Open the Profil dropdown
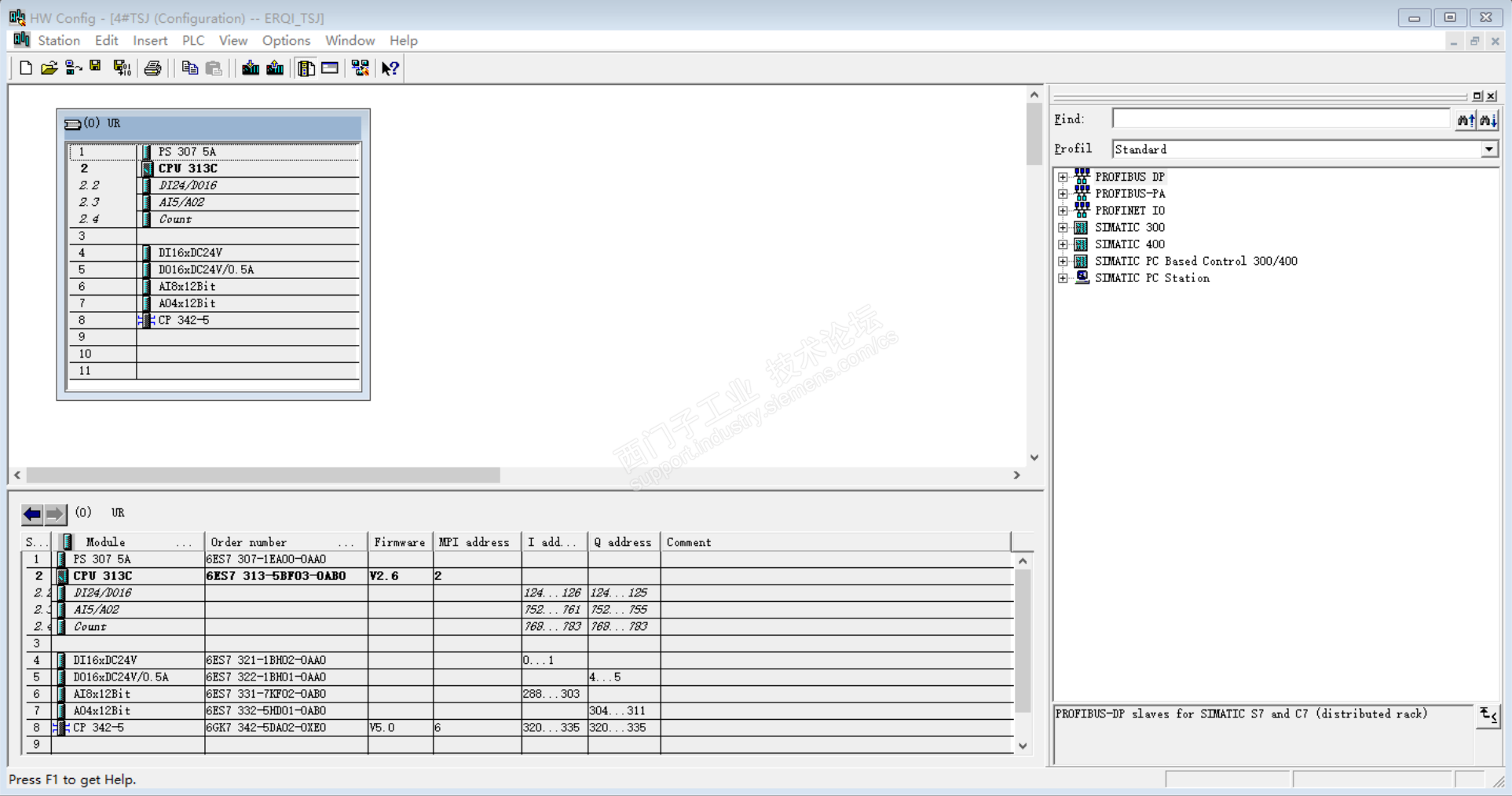 [1489, 149]
